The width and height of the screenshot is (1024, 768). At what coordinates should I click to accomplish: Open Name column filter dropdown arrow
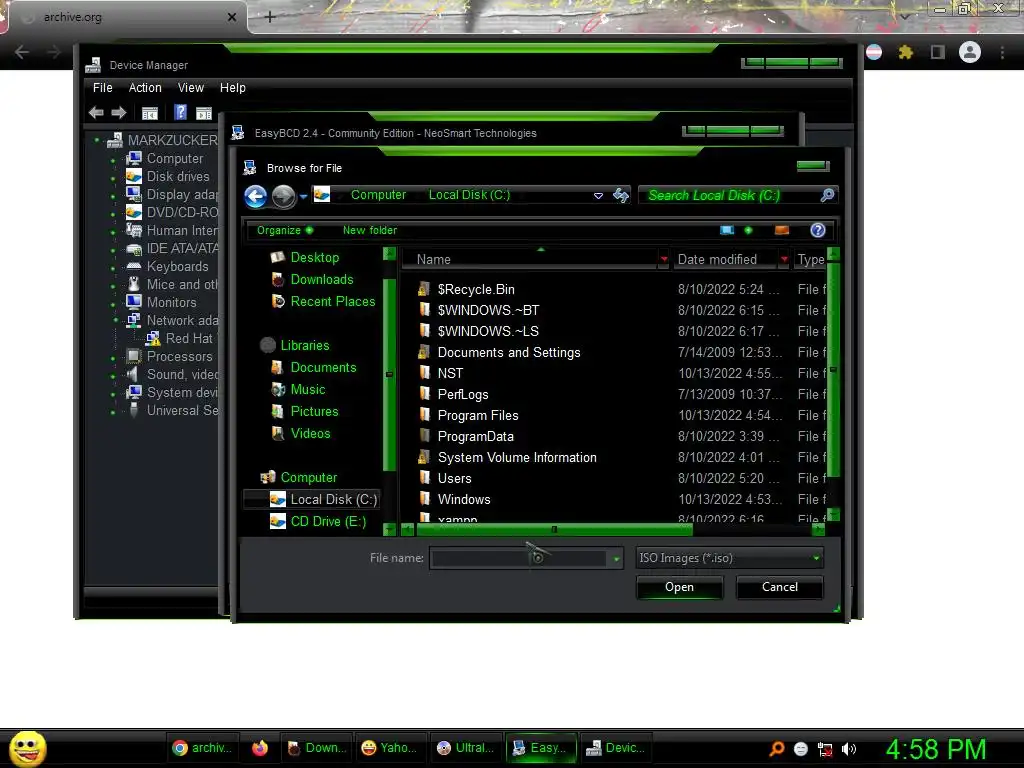(664, 259)
